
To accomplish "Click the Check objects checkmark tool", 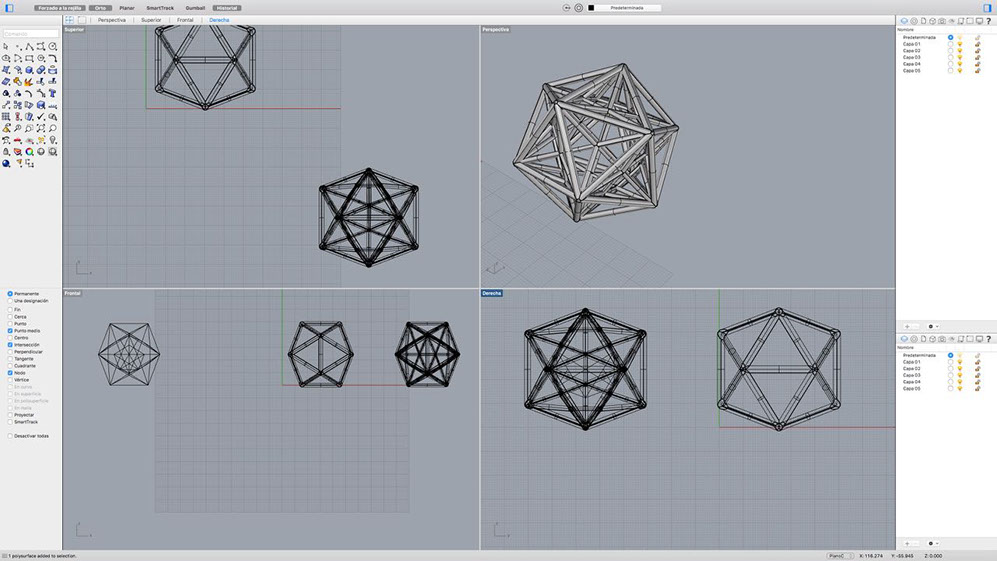I will pyautogui.click(x=41, y=116).
